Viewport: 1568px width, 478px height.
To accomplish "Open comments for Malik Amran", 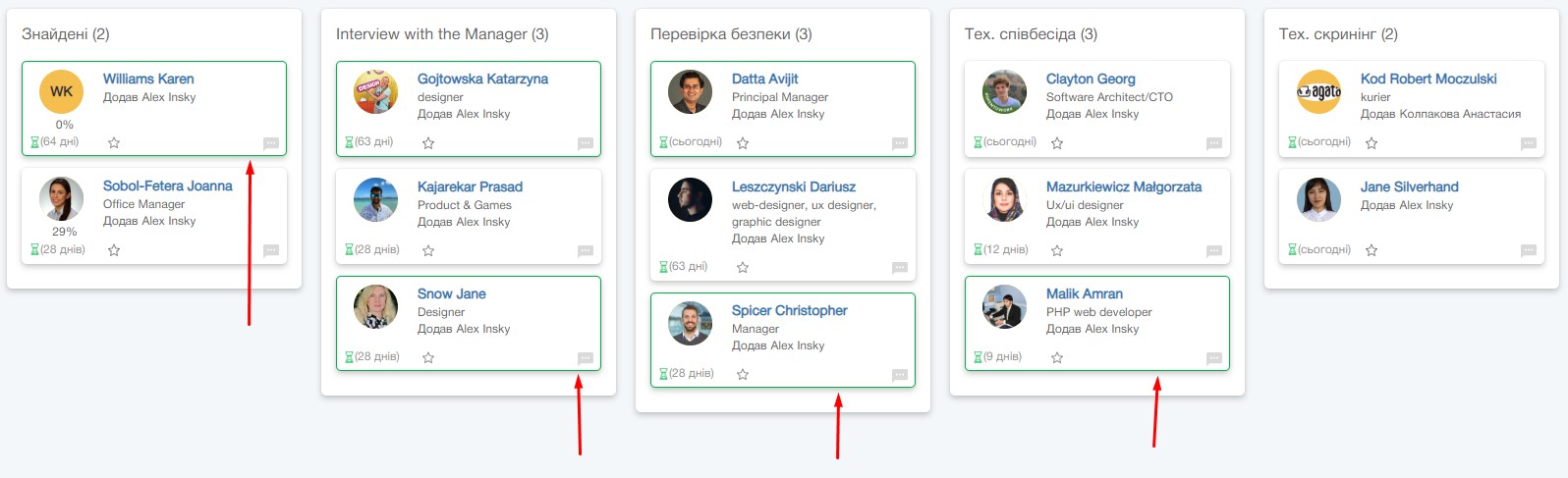I will coord(1214,358).
